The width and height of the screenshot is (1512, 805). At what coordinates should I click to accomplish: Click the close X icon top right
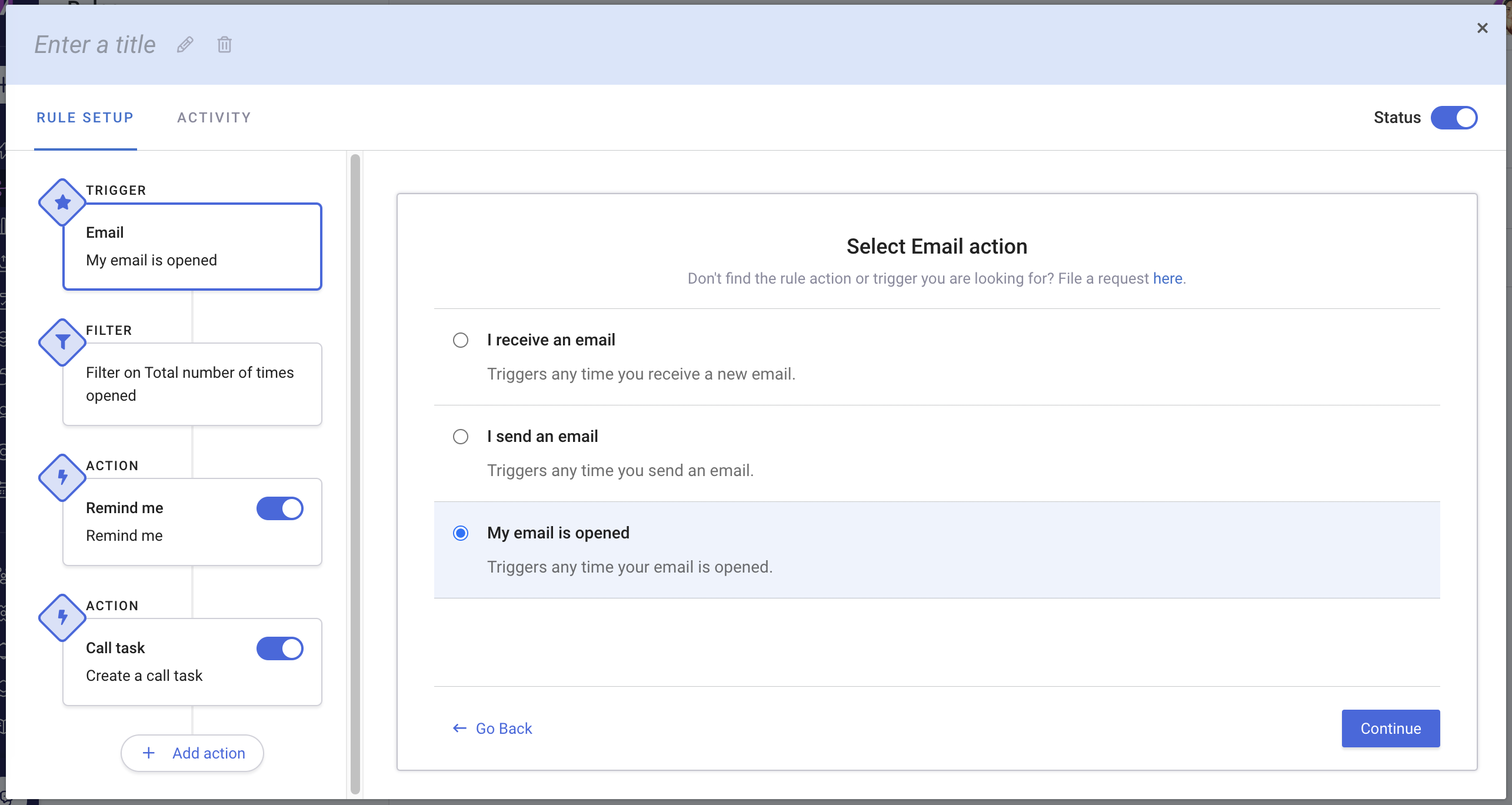tap(1484, 28)
